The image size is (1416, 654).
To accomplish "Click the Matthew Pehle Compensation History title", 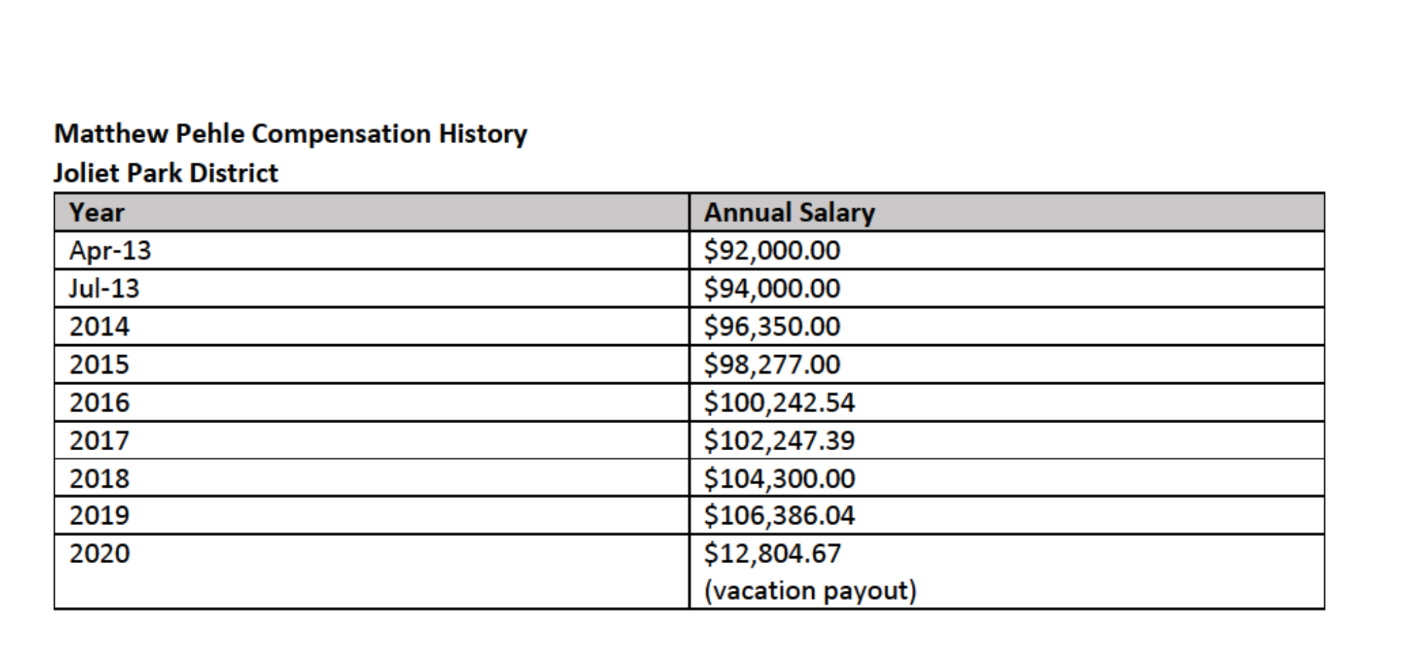I will [290, 134].
